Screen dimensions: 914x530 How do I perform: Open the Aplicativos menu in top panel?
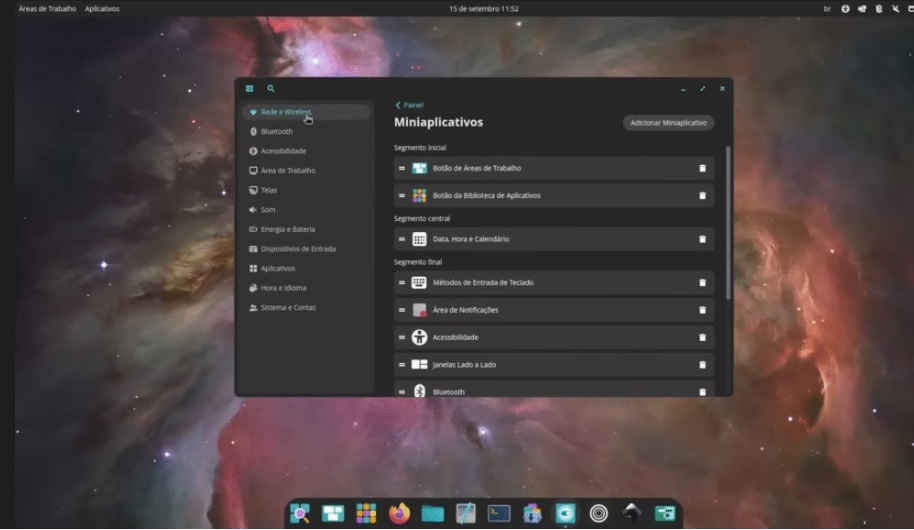tap(102, 9)
